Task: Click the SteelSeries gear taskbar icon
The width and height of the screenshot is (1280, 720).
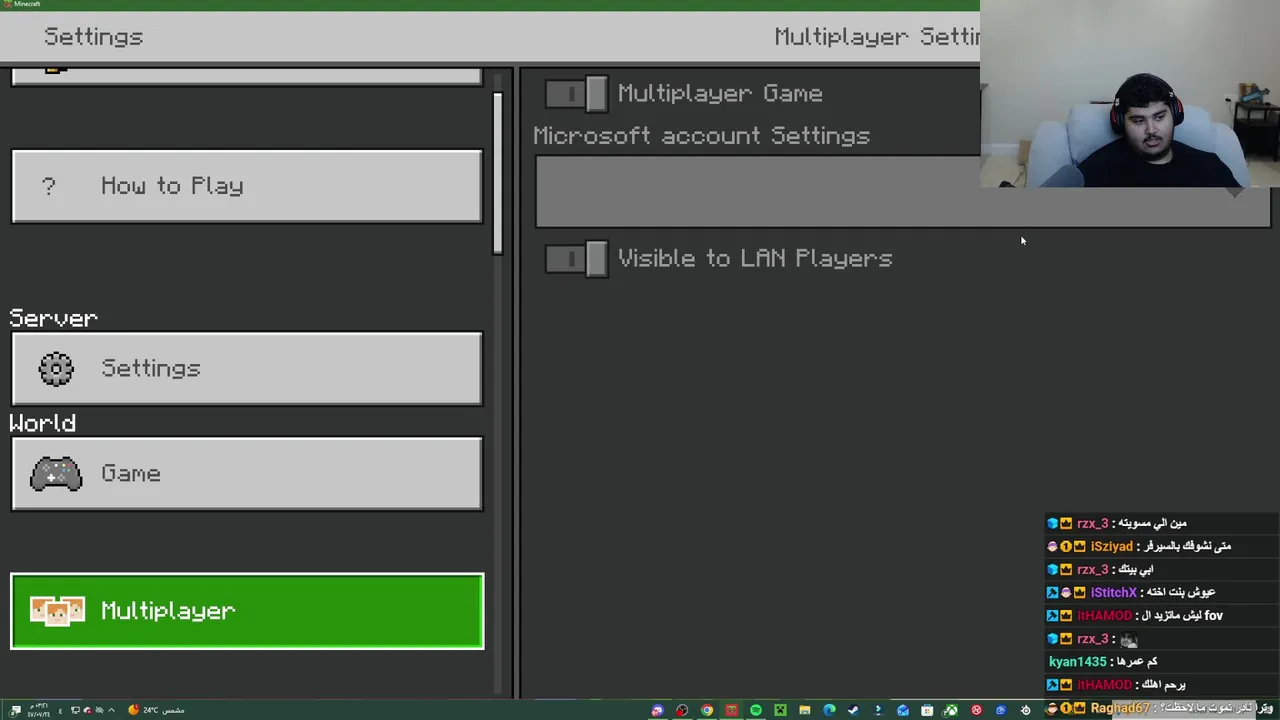Action: tap(1025, 710)
